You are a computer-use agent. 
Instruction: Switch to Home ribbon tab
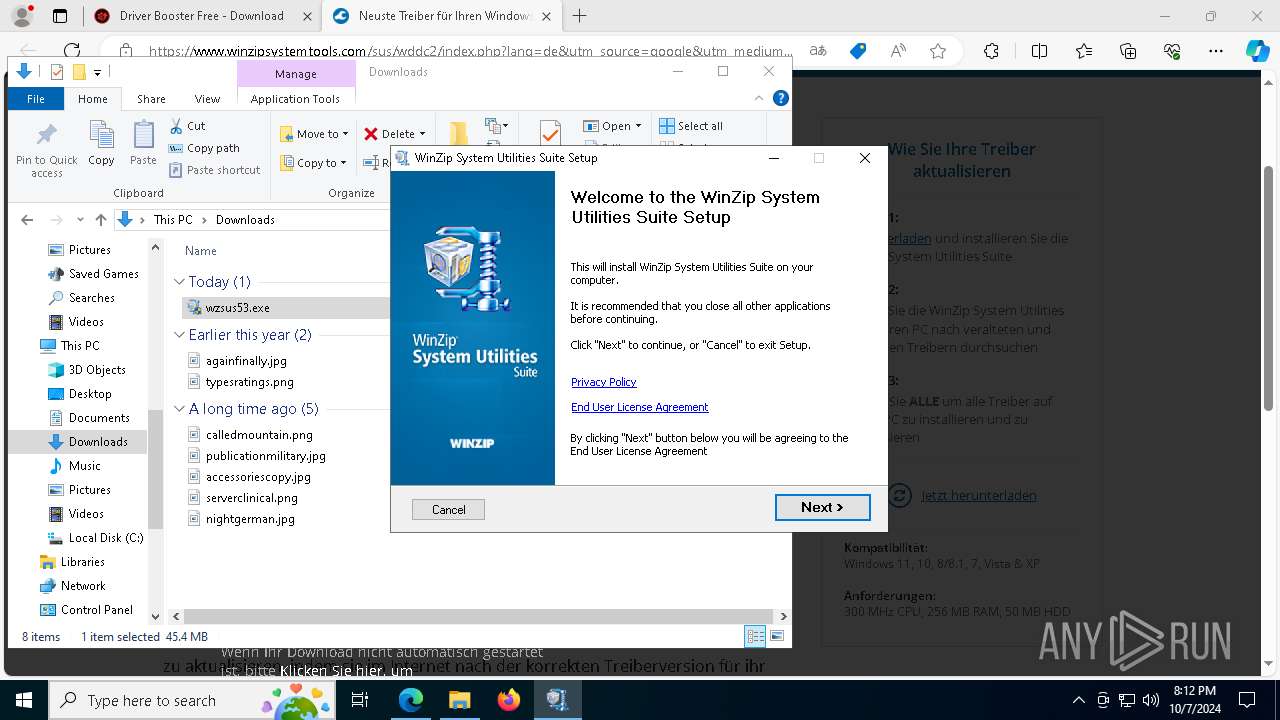coord(92,99)
